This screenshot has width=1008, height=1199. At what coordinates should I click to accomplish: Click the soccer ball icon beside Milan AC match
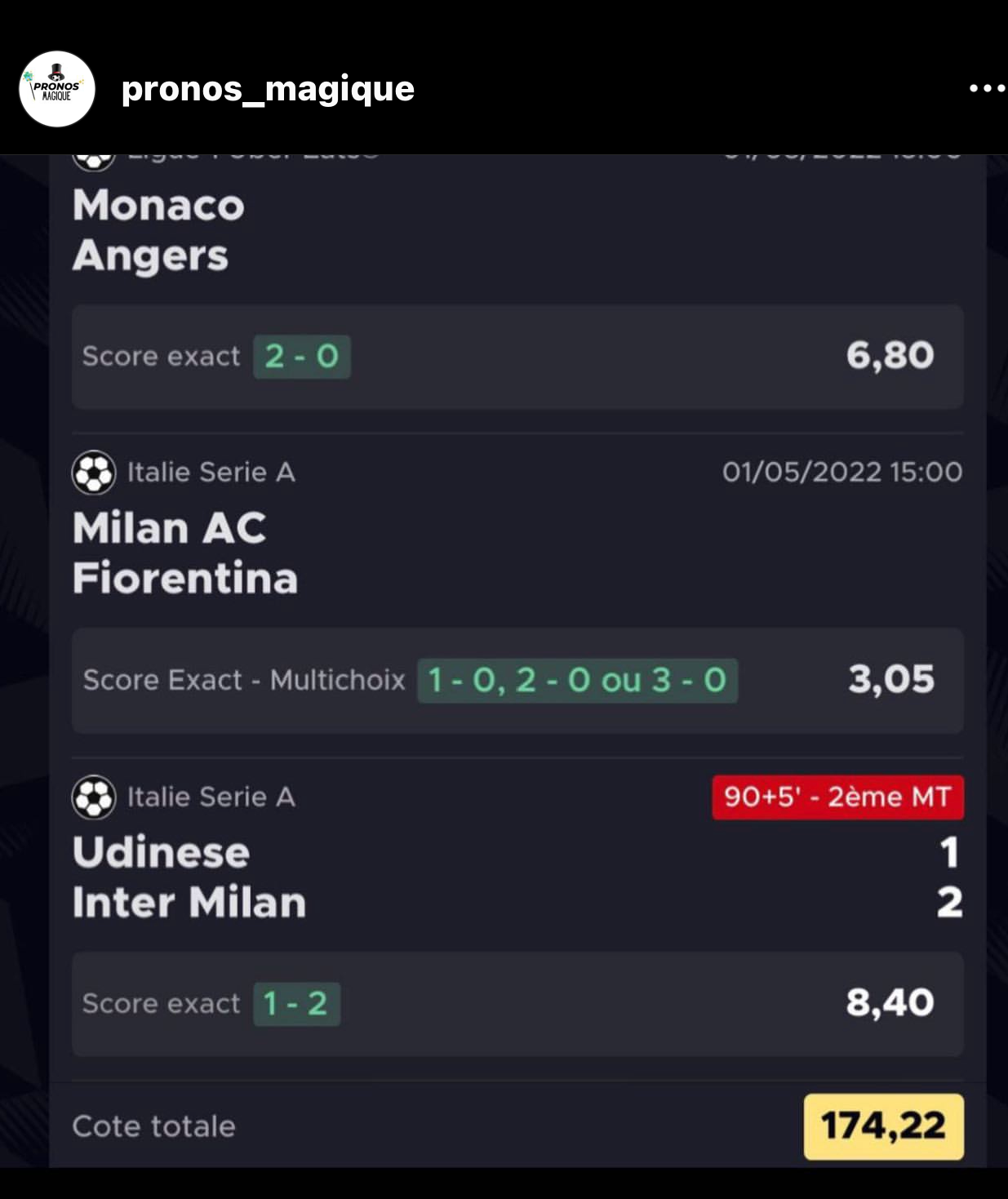tap(94, 473)
